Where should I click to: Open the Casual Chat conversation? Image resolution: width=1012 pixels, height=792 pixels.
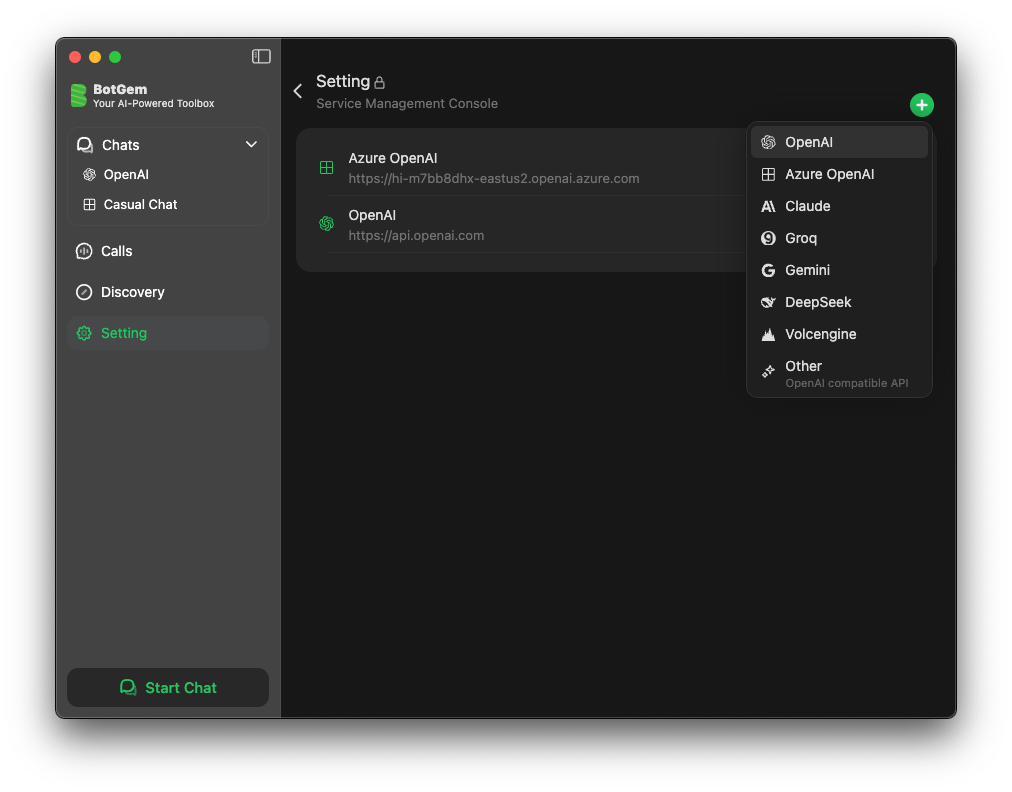(168, 205)
